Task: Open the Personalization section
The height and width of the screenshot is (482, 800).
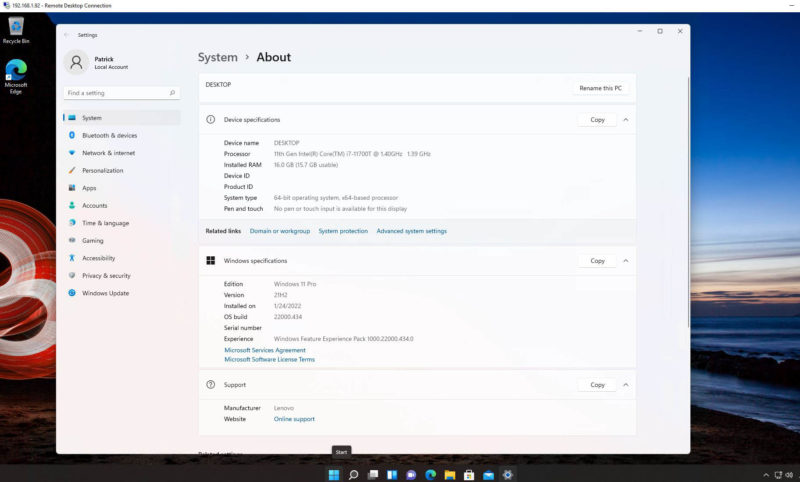Action: 102,170
